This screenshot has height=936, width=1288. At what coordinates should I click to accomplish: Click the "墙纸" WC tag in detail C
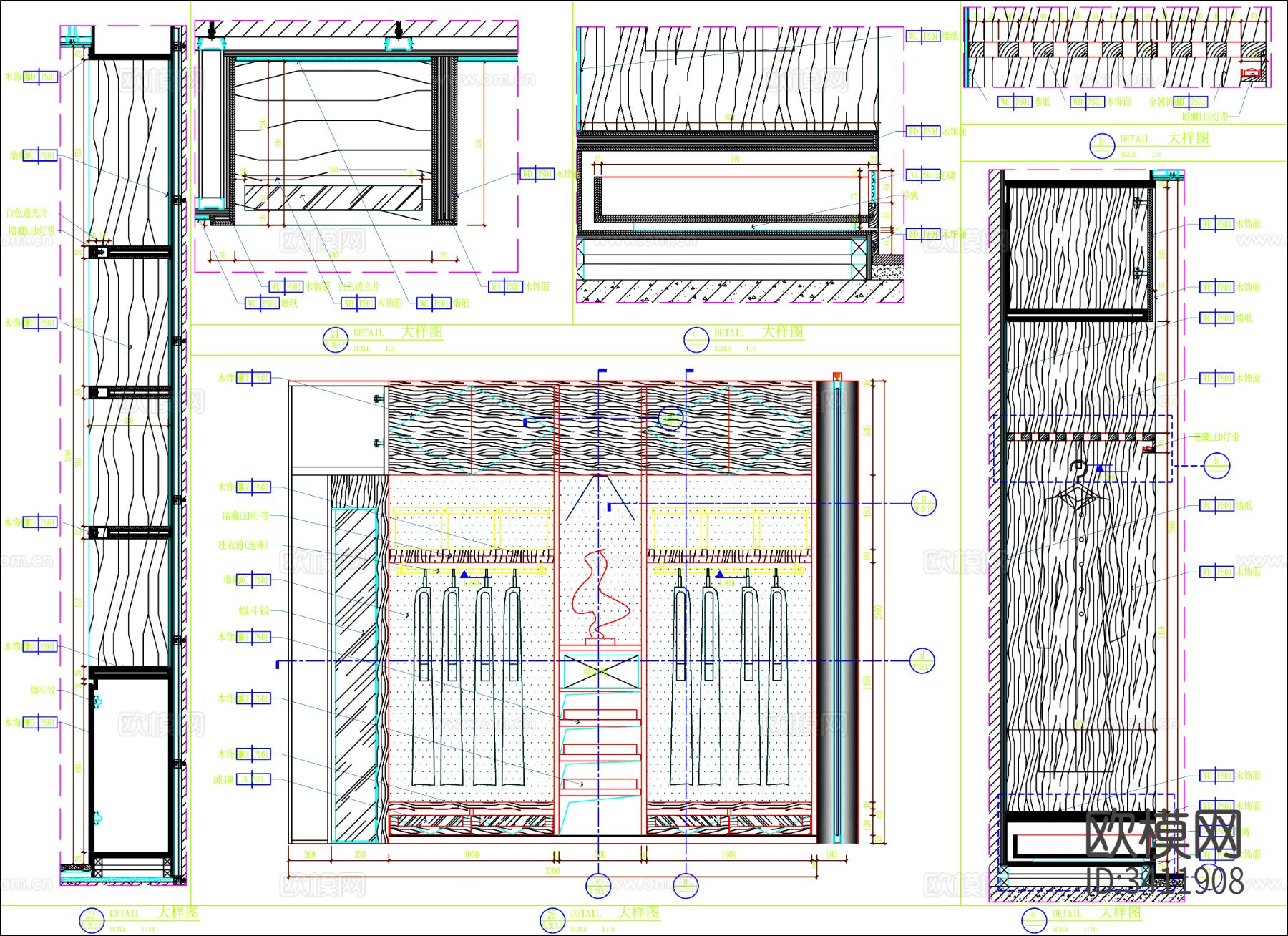click(x=923, y=36)
